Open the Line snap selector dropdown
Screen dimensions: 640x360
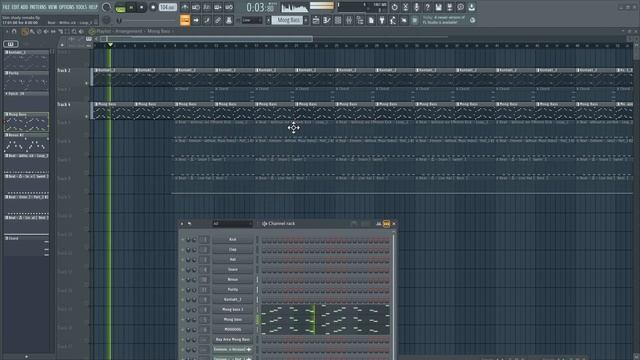click(251, 20)
